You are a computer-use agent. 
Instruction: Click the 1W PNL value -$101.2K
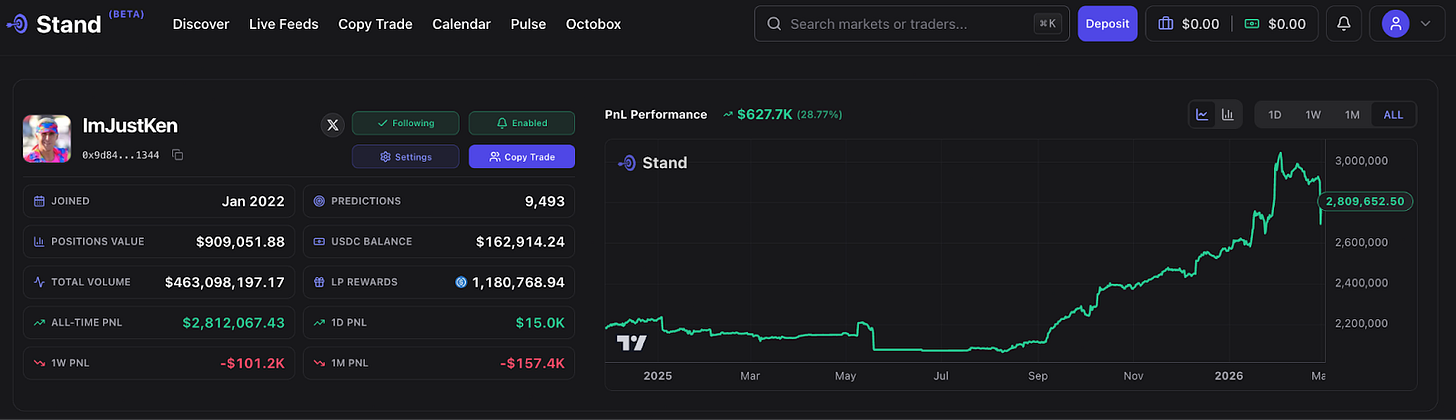[x=253, y=362]
